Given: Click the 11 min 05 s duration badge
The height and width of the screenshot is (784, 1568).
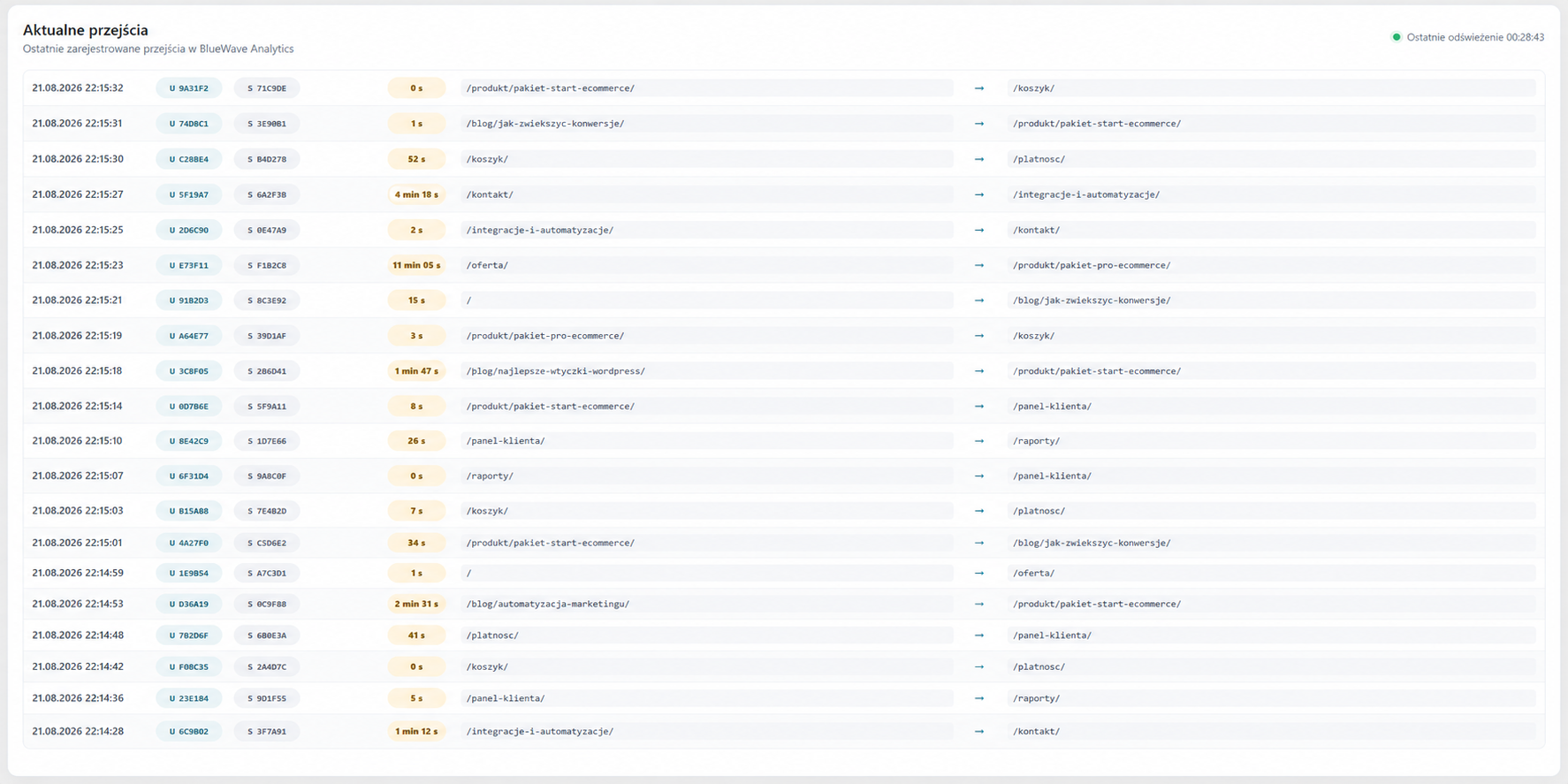Looking at the screenshot, I should tap(416, 265).
